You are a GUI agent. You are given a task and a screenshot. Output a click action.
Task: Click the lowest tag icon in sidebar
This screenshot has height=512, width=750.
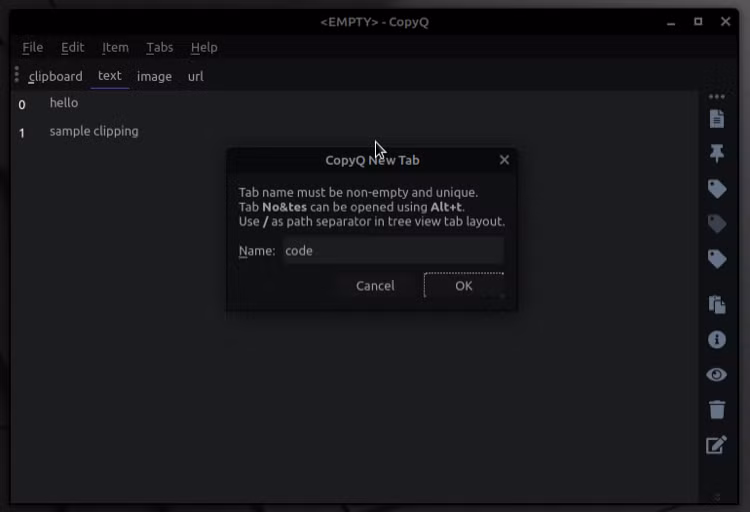(x=717, y=259)
